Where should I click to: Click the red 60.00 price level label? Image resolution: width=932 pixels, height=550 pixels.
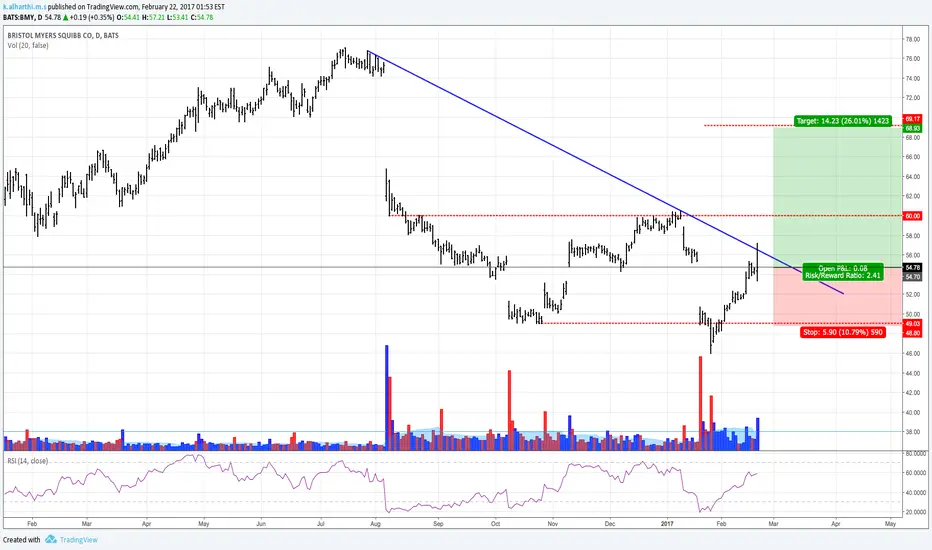(x=912, y=216)
